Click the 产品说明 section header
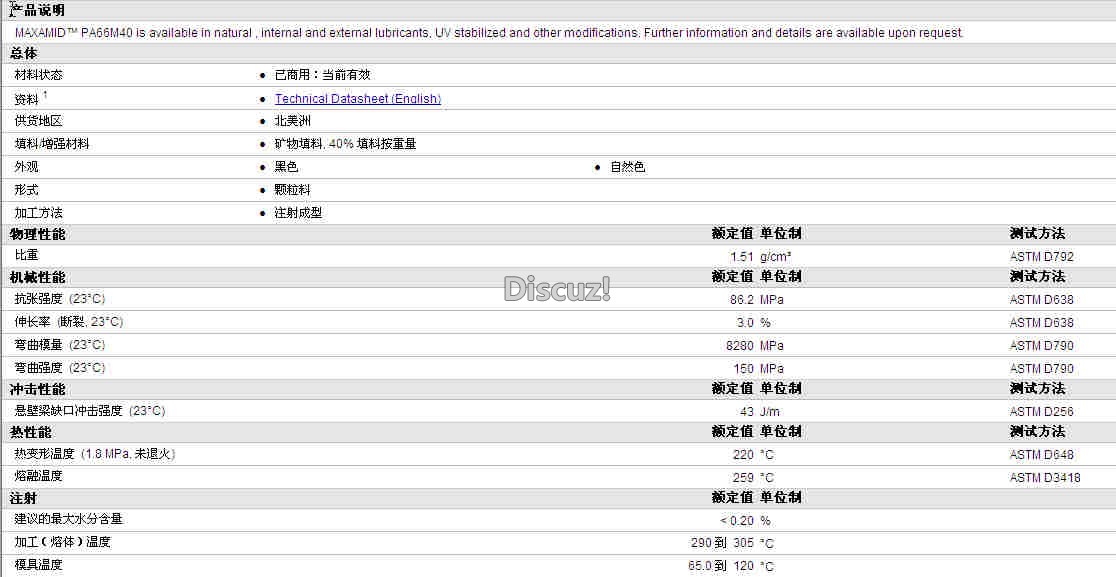The width and height of the screenshot is (1116, 577). 37,10
